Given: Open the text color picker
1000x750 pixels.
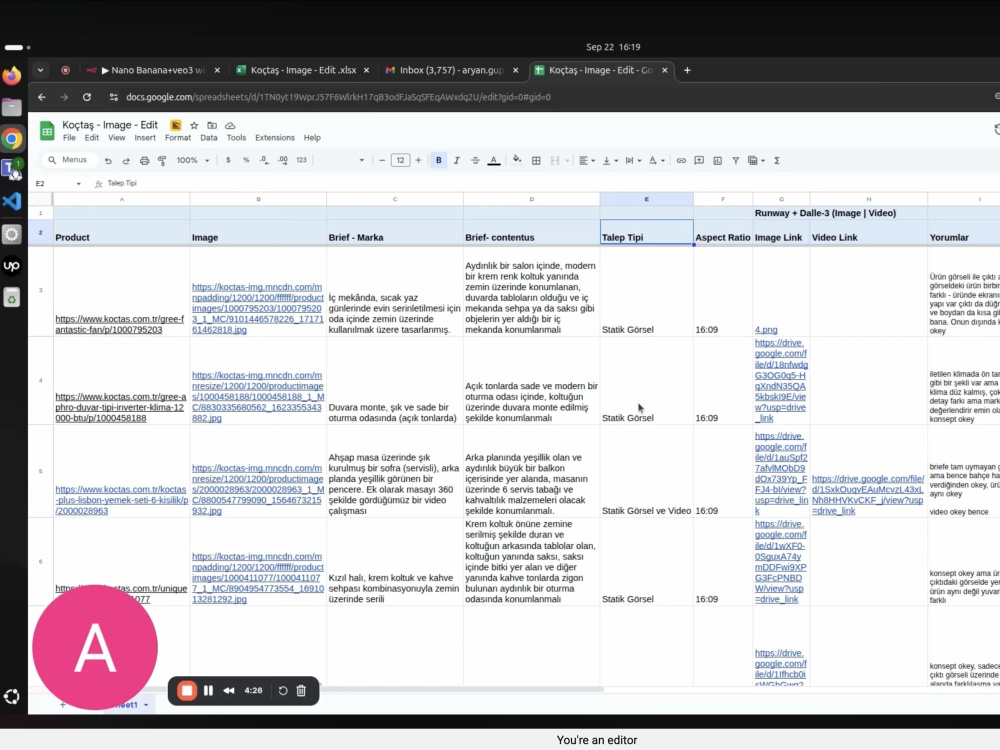Looking at the screenshot, I should click(x=494, y=160).
